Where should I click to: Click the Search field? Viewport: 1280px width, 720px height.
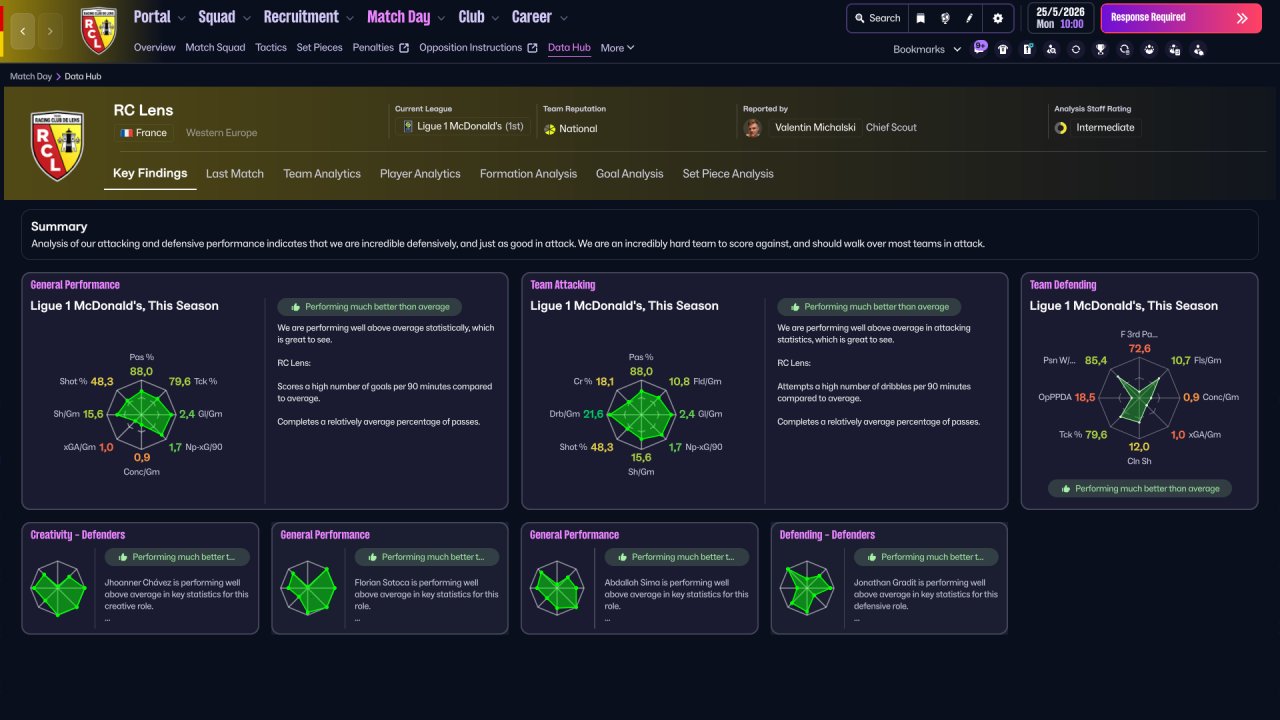tap(877, 18)
